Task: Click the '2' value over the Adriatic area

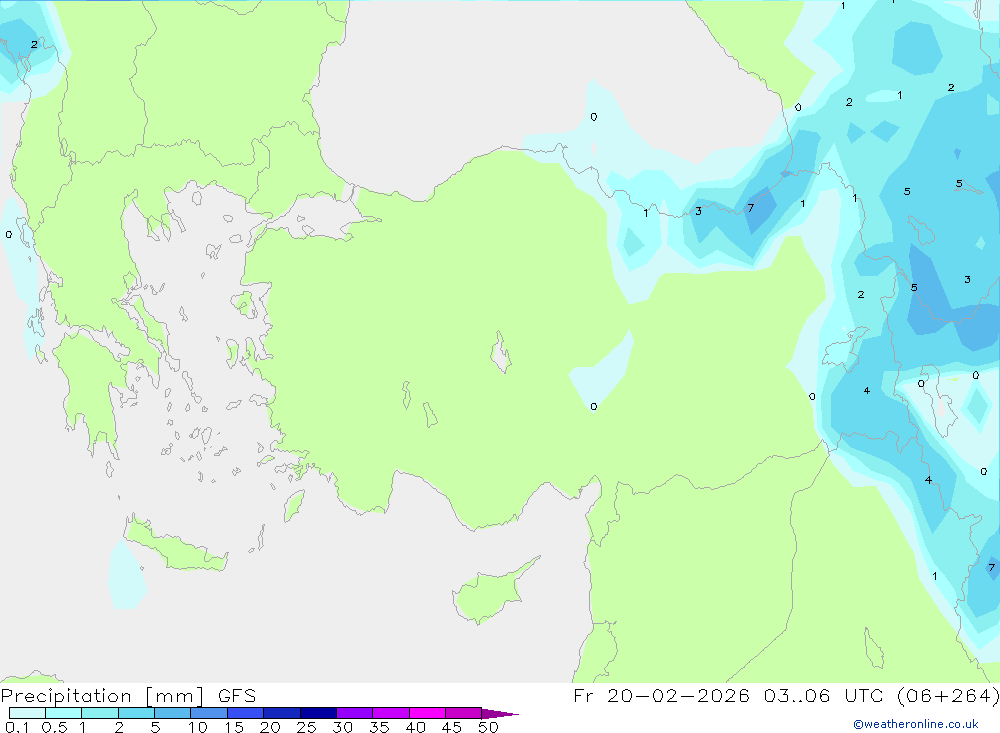Action: coord(34,44)
